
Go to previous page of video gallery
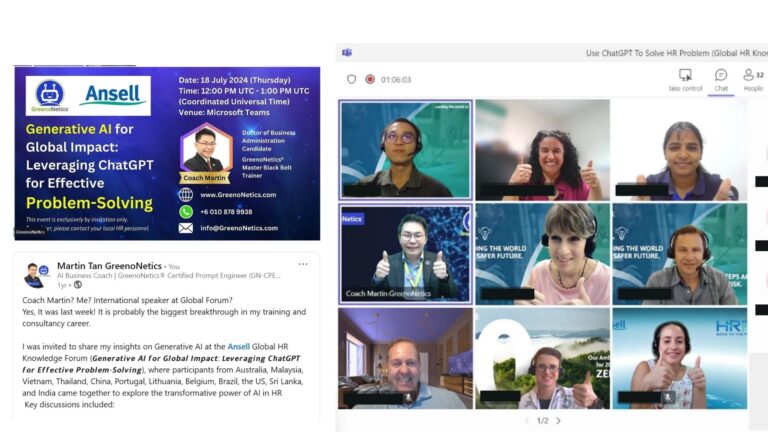coord(527,421)
